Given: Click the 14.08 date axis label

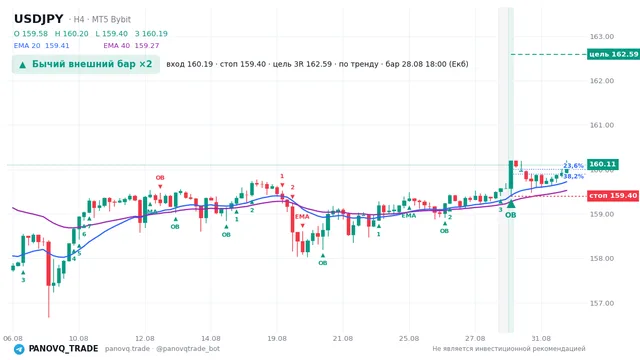Looking at the screenshot, I should tap(211, 338).
